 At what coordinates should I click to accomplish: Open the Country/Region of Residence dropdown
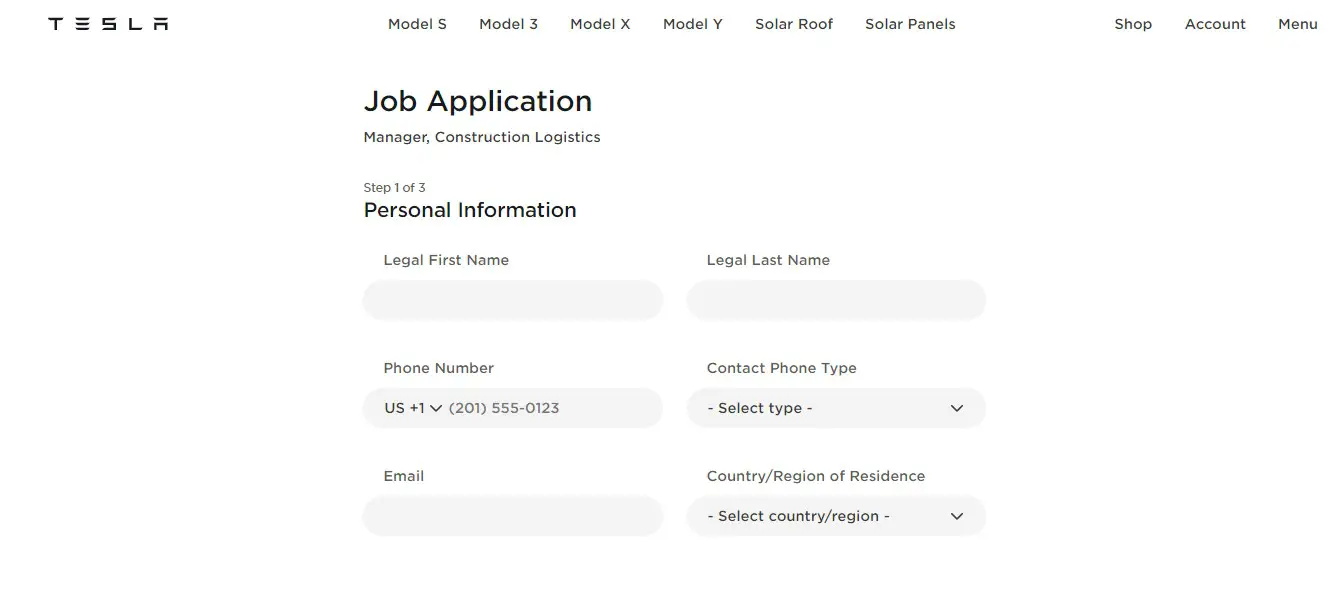pos(836,516)
